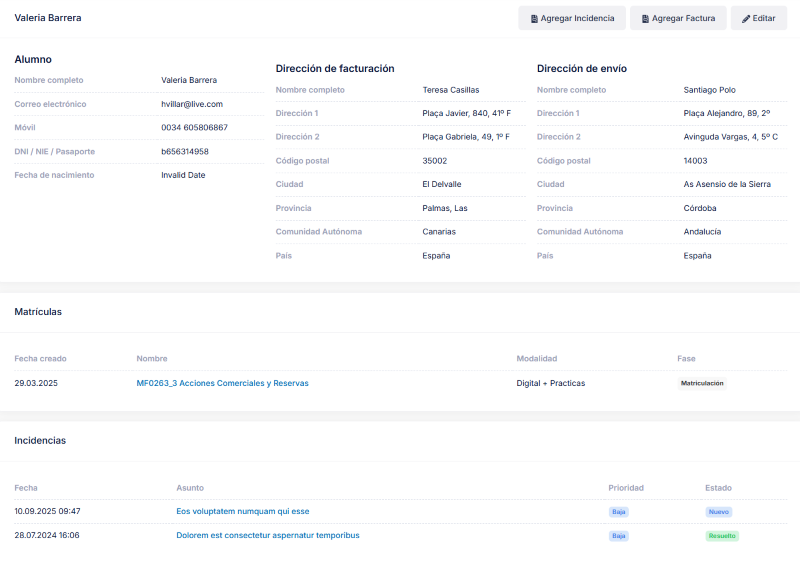Click the pencil icon on Editar
The height and width of the screenshot is (561, 800).
tap(746, 19)
